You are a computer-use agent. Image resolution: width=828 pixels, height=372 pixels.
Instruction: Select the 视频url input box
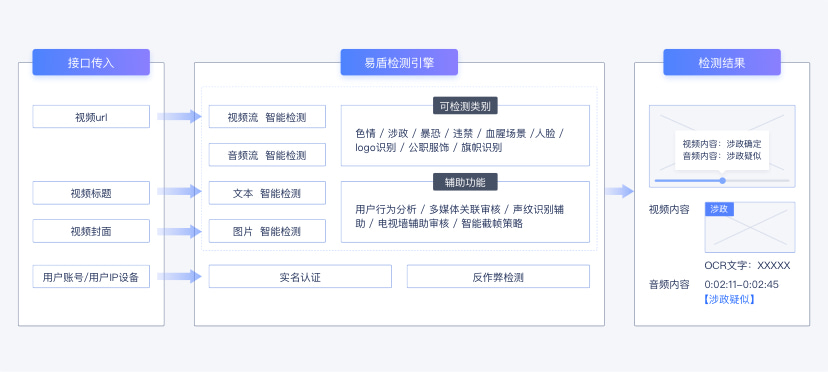tap(91, 117)
